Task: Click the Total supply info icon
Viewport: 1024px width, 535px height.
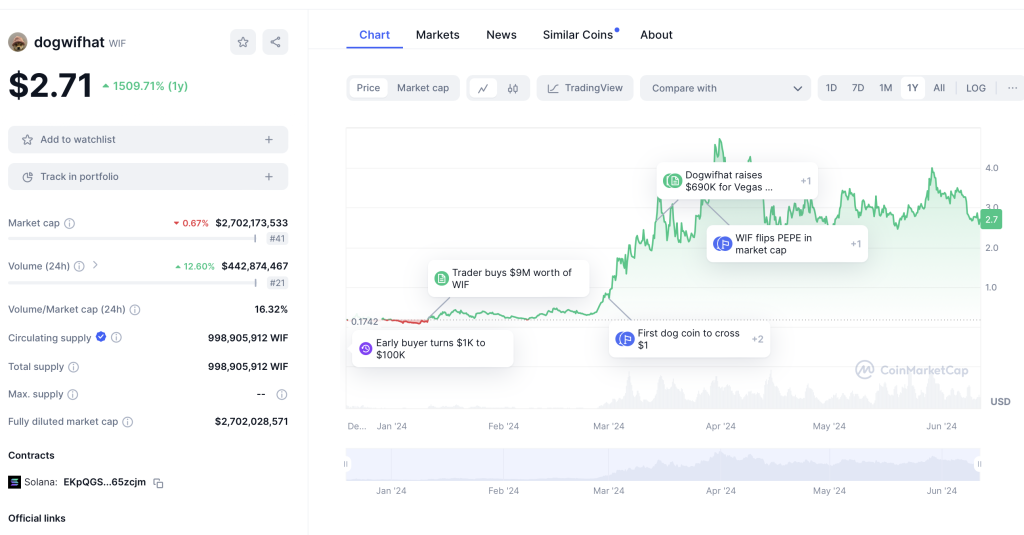Action: tap(74, 367)
